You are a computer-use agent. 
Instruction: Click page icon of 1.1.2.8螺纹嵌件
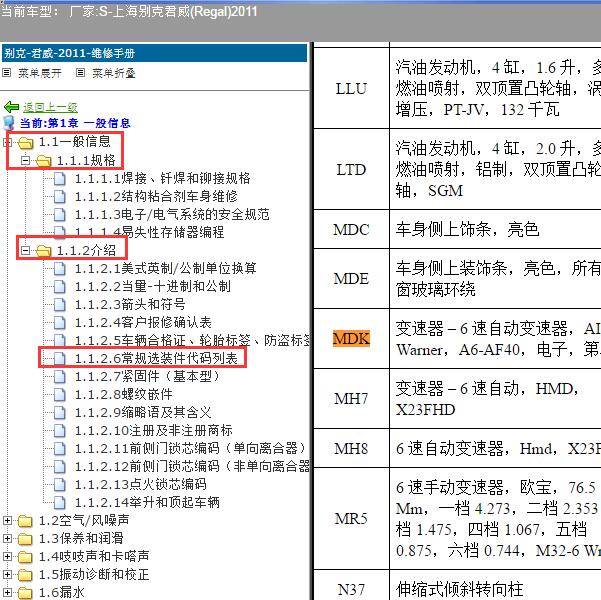click(60, 395)
